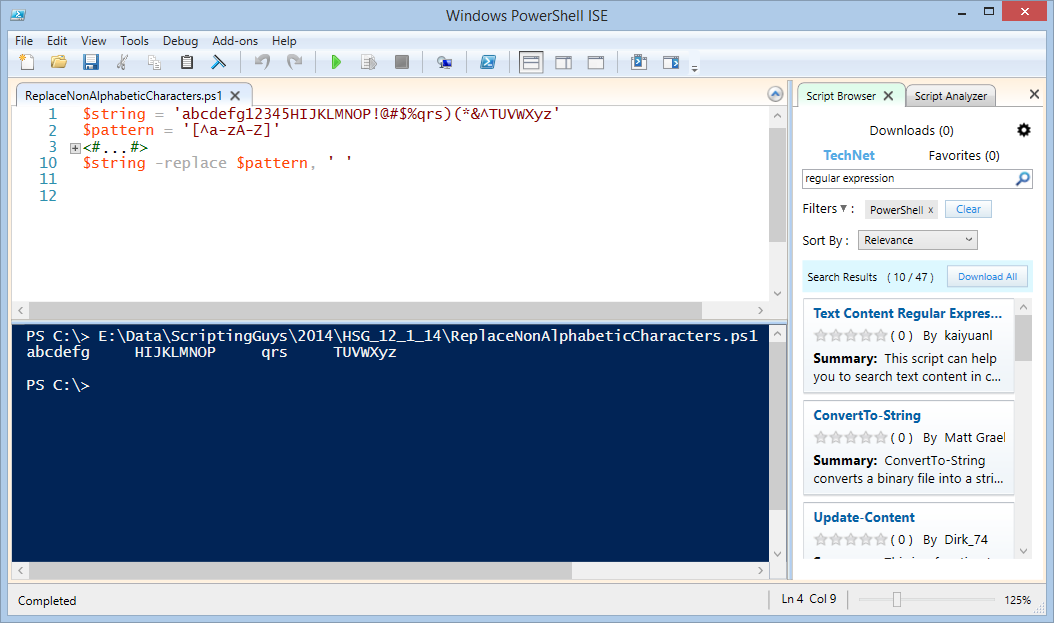Open a New Remote PowerShell Tab

444,63
